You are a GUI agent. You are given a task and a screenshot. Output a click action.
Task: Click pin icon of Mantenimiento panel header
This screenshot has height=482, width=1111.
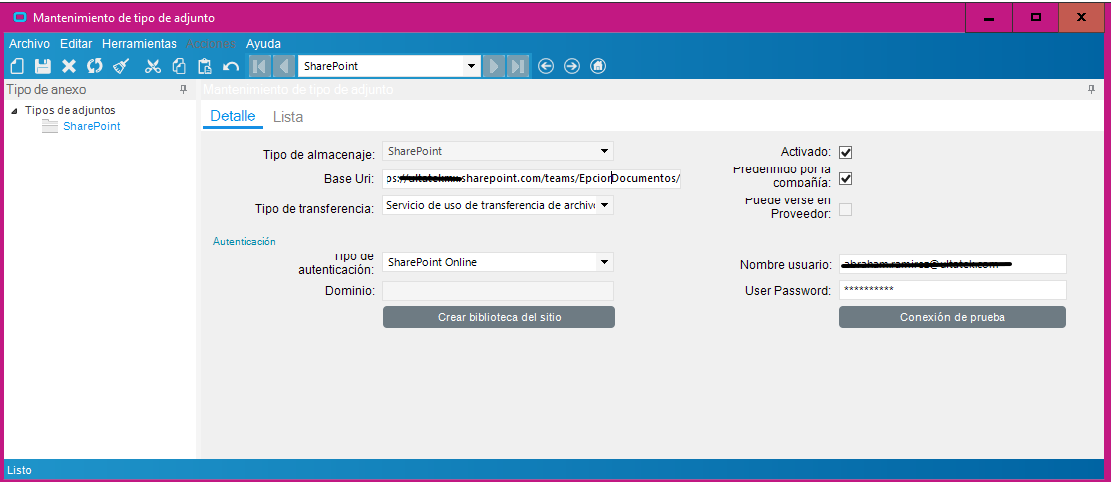coord(1091,89)
